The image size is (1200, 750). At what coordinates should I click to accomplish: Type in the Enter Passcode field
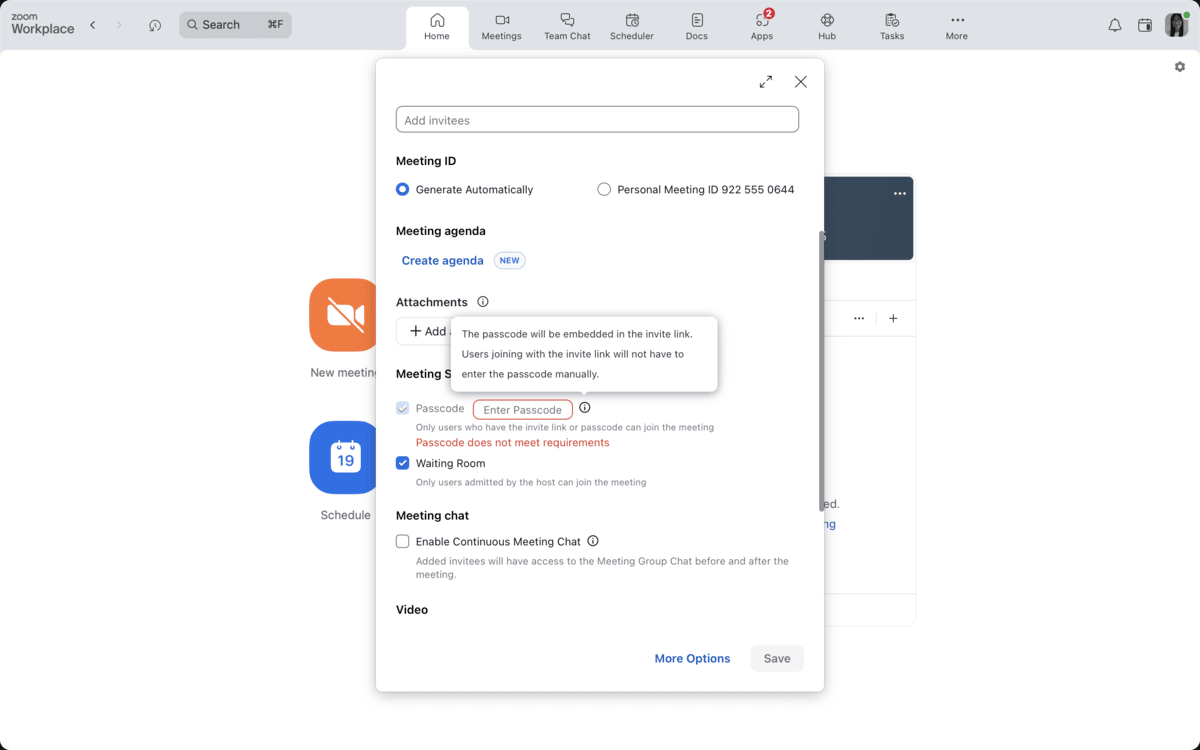click(x=522, y=409)
